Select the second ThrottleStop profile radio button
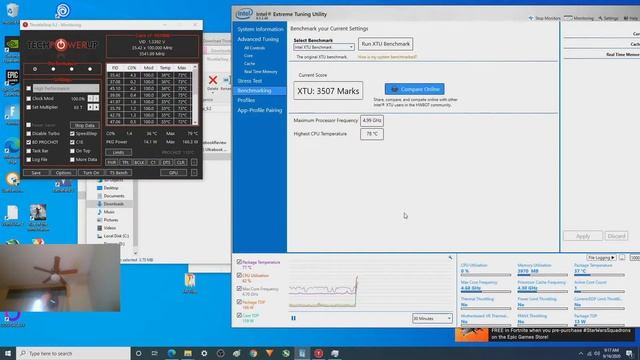Image resolution: width=640 pixels, height=360 pixels. pyautogui.click(x=53, y=69)
